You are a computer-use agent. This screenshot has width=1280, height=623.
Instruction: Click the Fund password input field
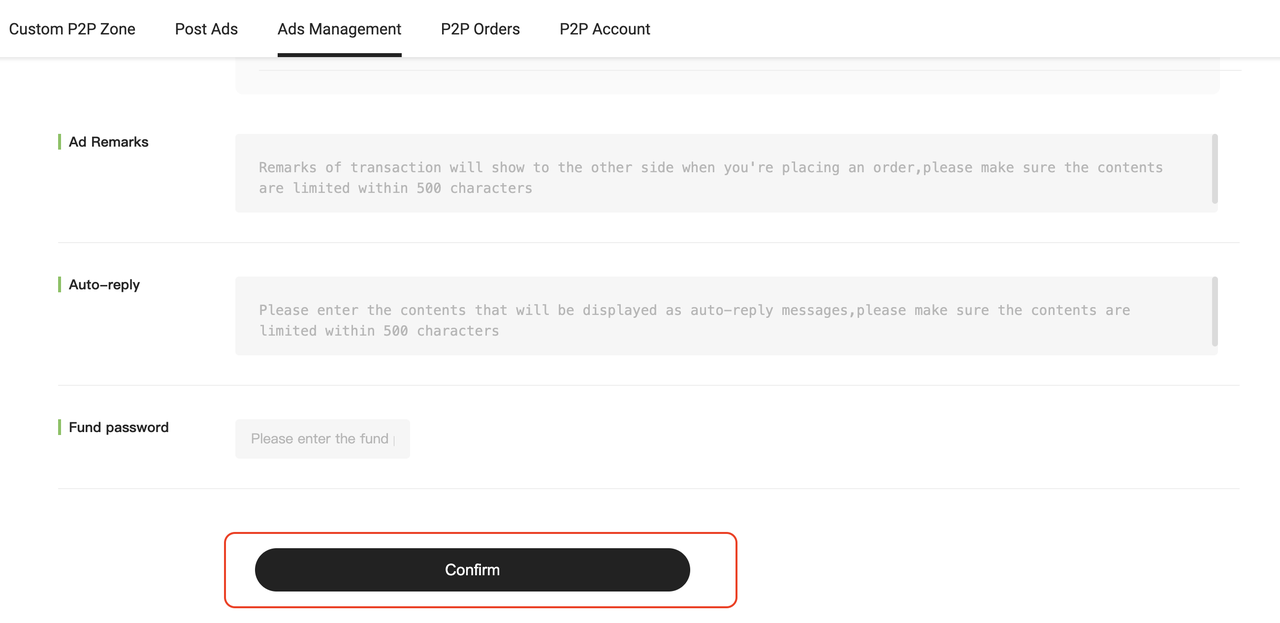click(x=322, y=439)
